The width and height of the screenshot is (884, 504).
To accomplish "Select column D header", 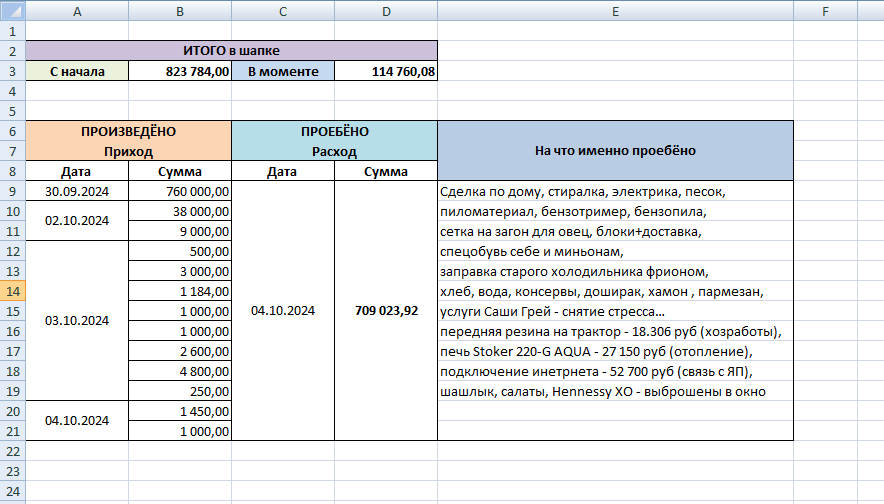I will coord(386,11).
